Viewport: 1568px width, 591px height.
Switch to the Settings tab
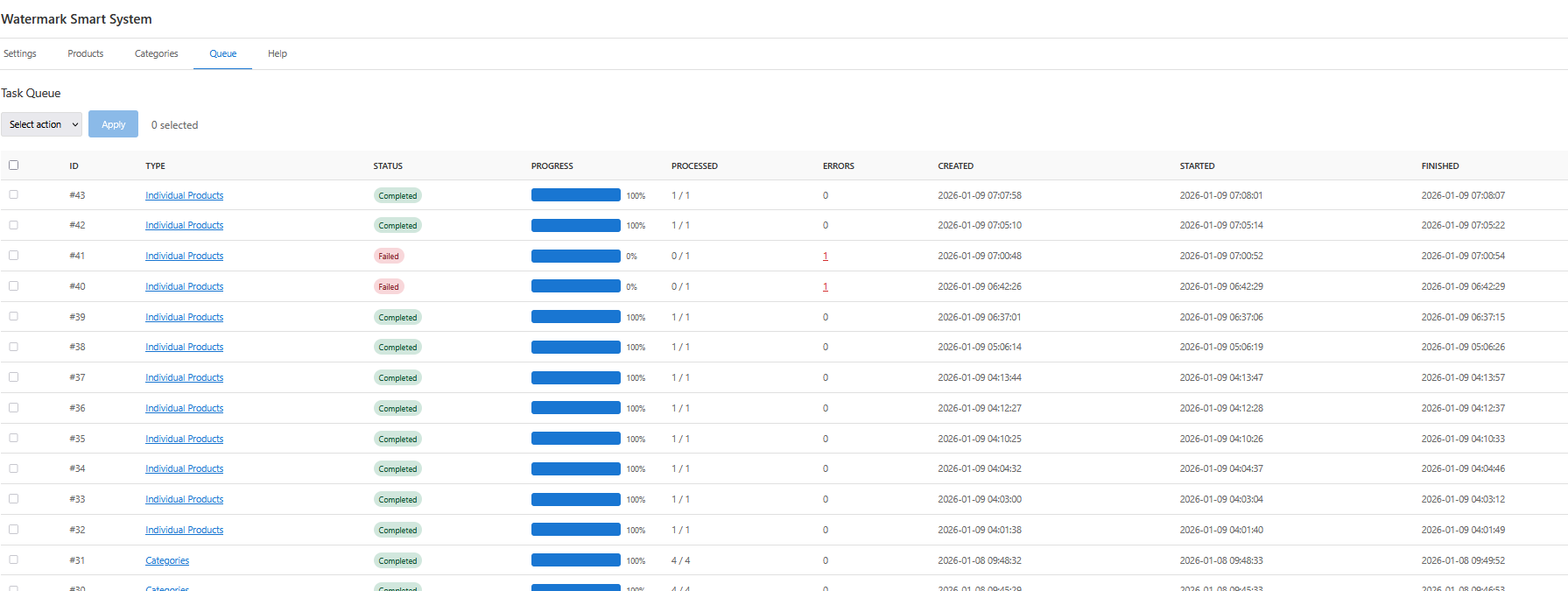coord(20,53)
